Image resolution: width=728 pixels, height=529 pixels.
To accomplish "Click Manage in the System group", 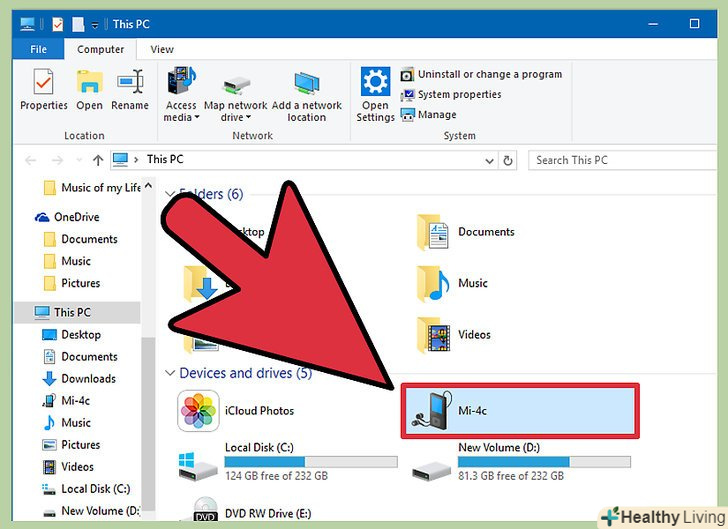I will tap(429, 114).
